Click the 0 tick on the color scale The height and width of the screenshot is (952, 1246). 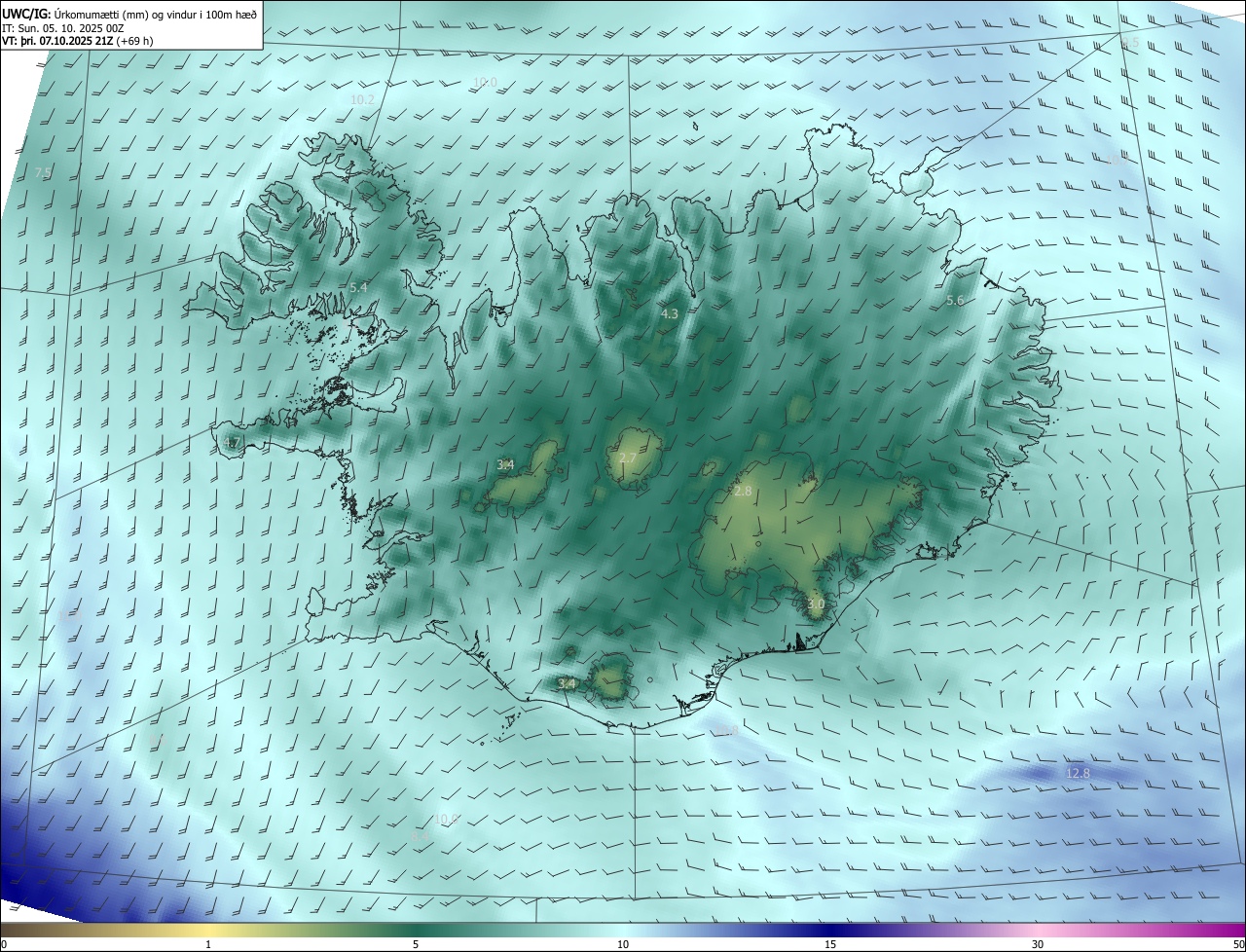[x=4, y=944]
